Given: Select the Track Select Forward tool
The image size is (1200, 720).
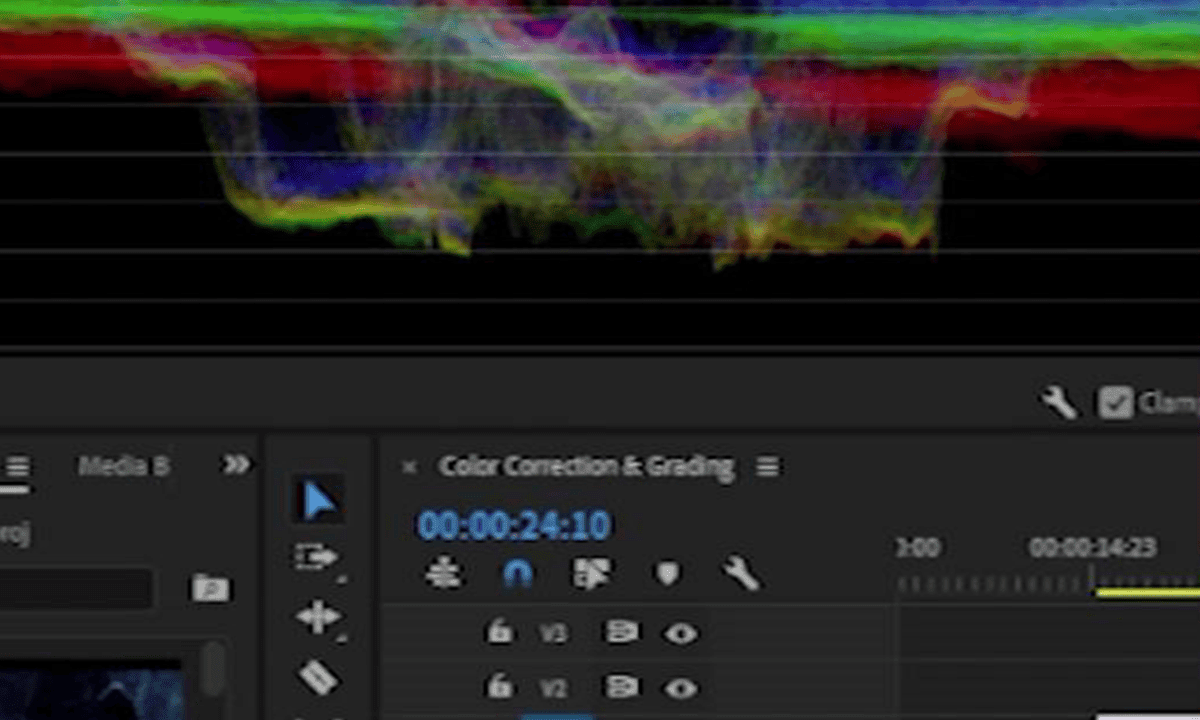Looking at the screenshot, I should click(318, 558).
